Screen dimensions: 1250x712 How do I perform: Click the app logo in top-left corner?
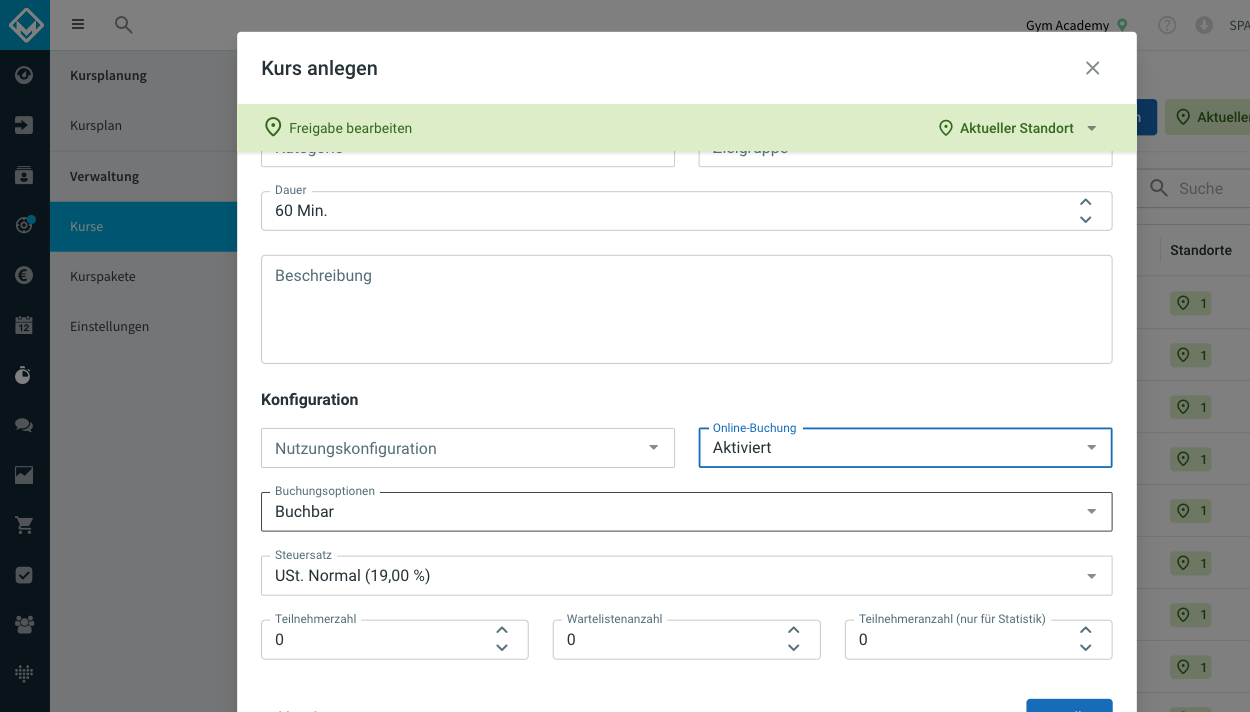(25, 25)
